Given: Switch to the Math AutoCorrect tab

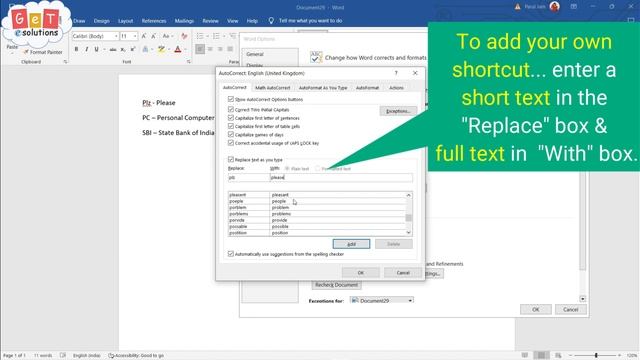Looking at the screenshot, I should coord(272,88).
